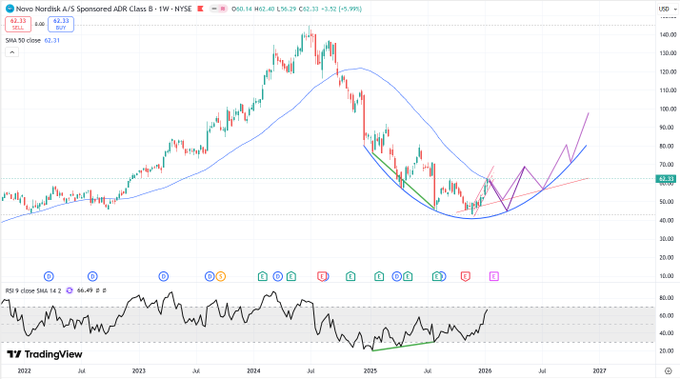Viewport: 680px width, 379px height.
Task: Click the dividend marker near March 2022
Action: coord(49,276)
